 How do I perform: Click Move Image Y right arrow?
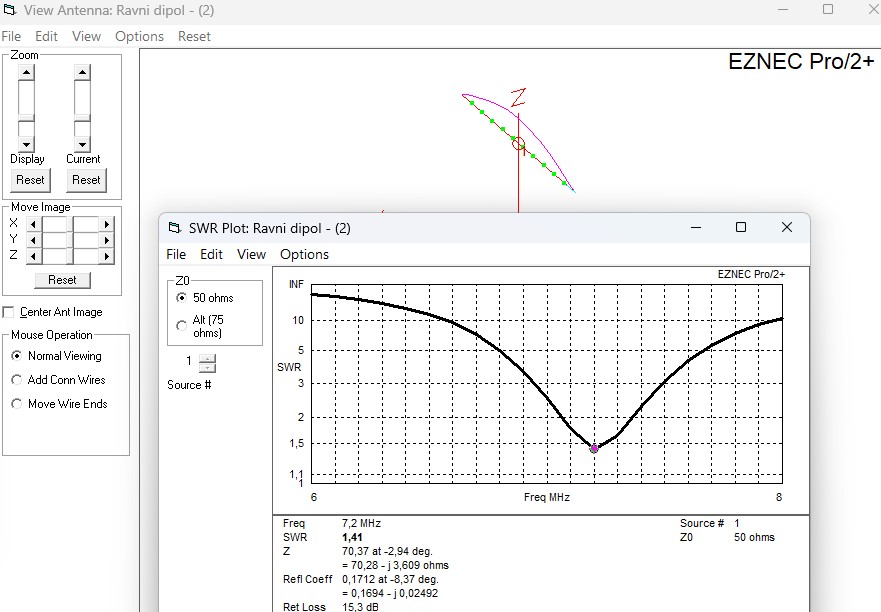coord(106,240)
